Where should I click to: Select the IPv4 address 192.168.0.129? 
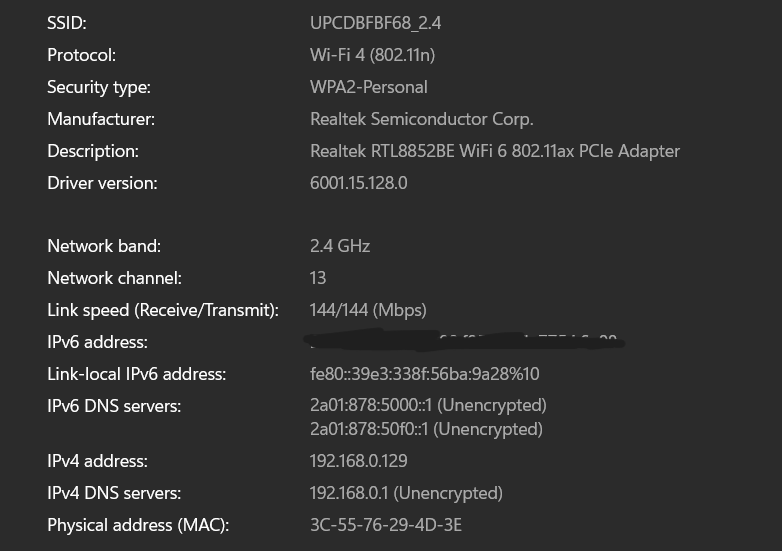click(359, 461)
